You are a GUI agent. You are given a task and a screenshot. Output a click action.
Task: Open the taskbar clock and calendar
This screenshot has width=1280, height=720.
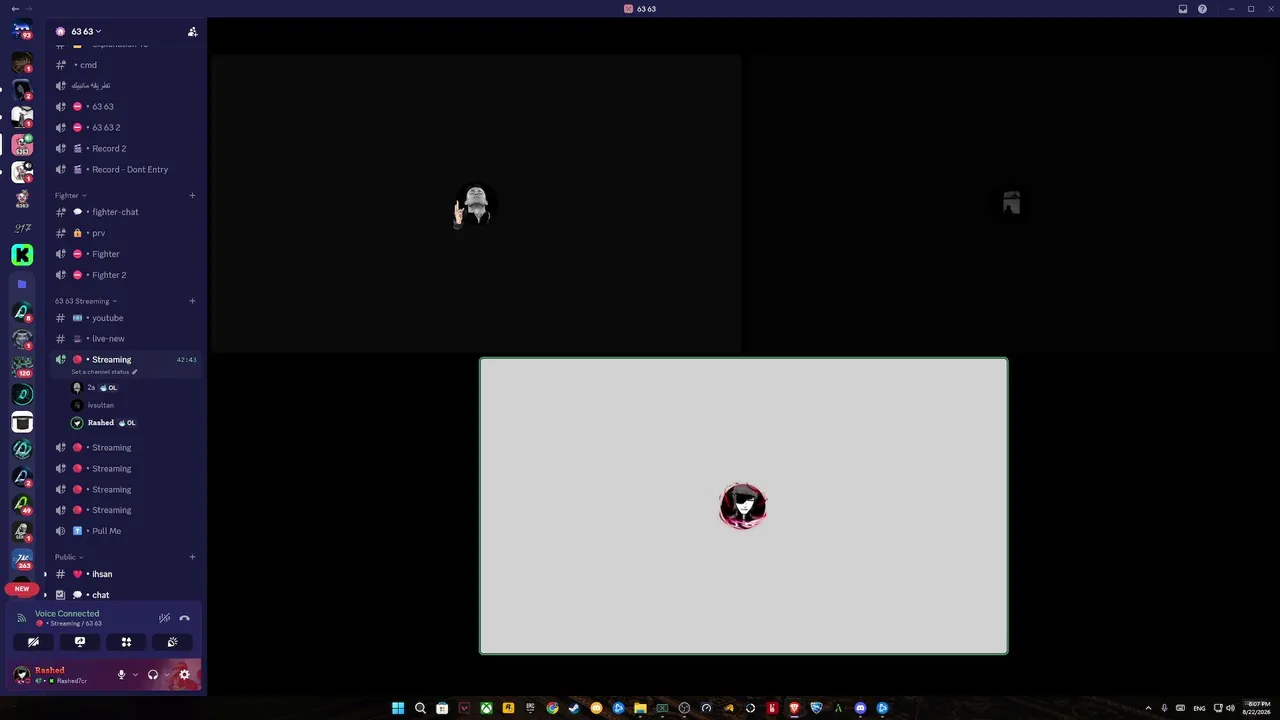point(1257,708)
